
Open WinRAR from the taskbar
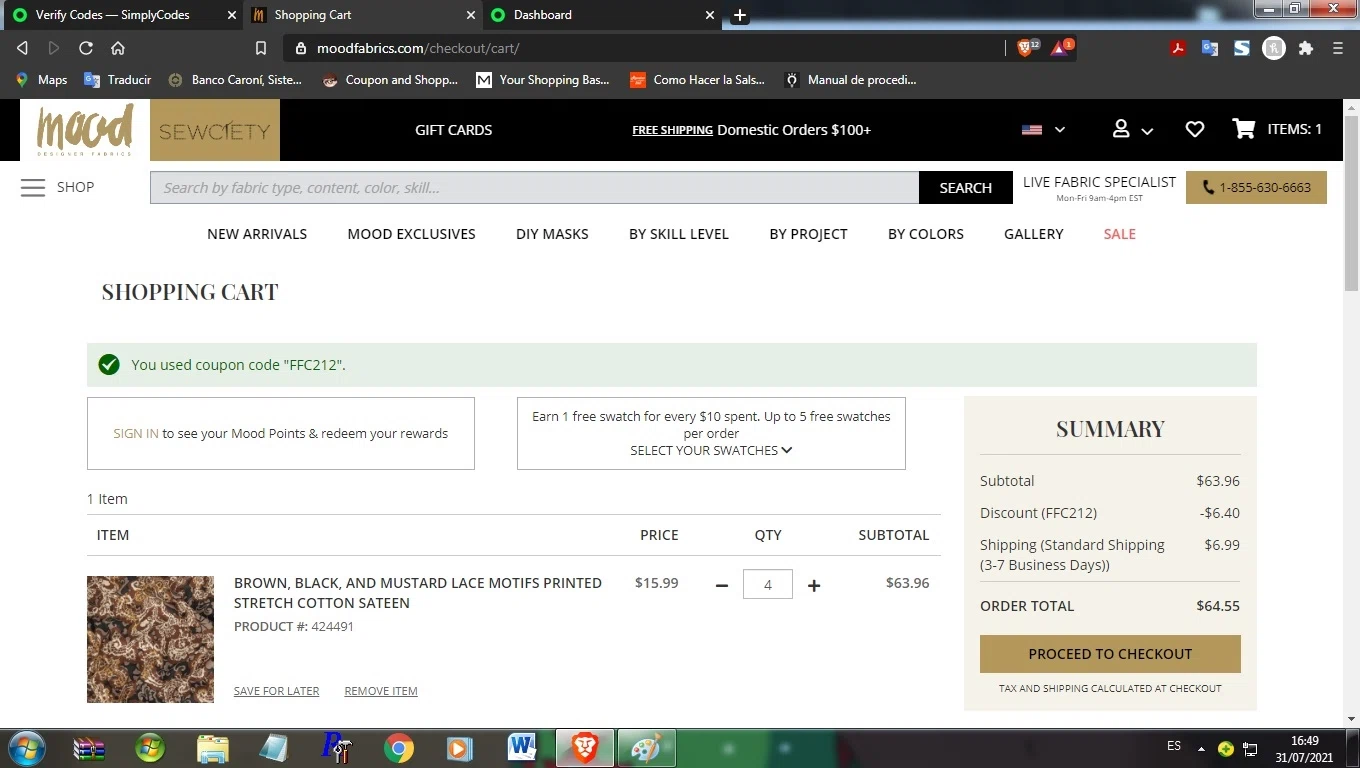[x=90, y=748]
